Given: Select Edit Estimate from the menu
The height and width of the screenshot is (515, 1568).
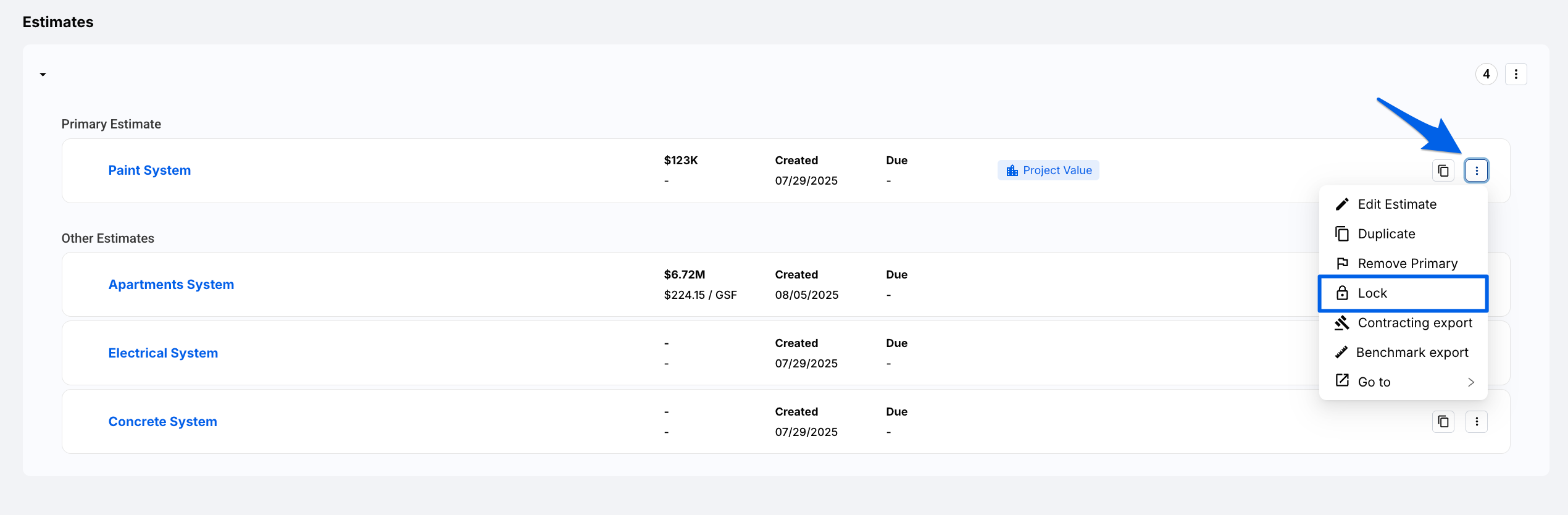Looking at the screenshot, I should (1396, 204).
